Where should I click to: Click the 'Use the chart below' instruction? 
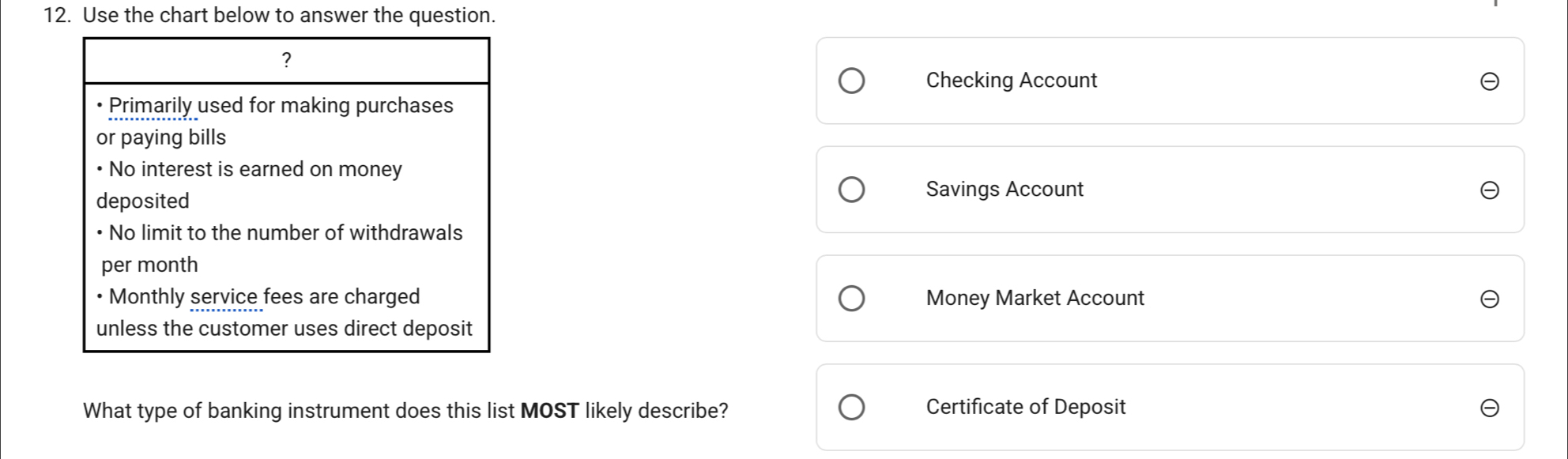(x=288, y=15)
